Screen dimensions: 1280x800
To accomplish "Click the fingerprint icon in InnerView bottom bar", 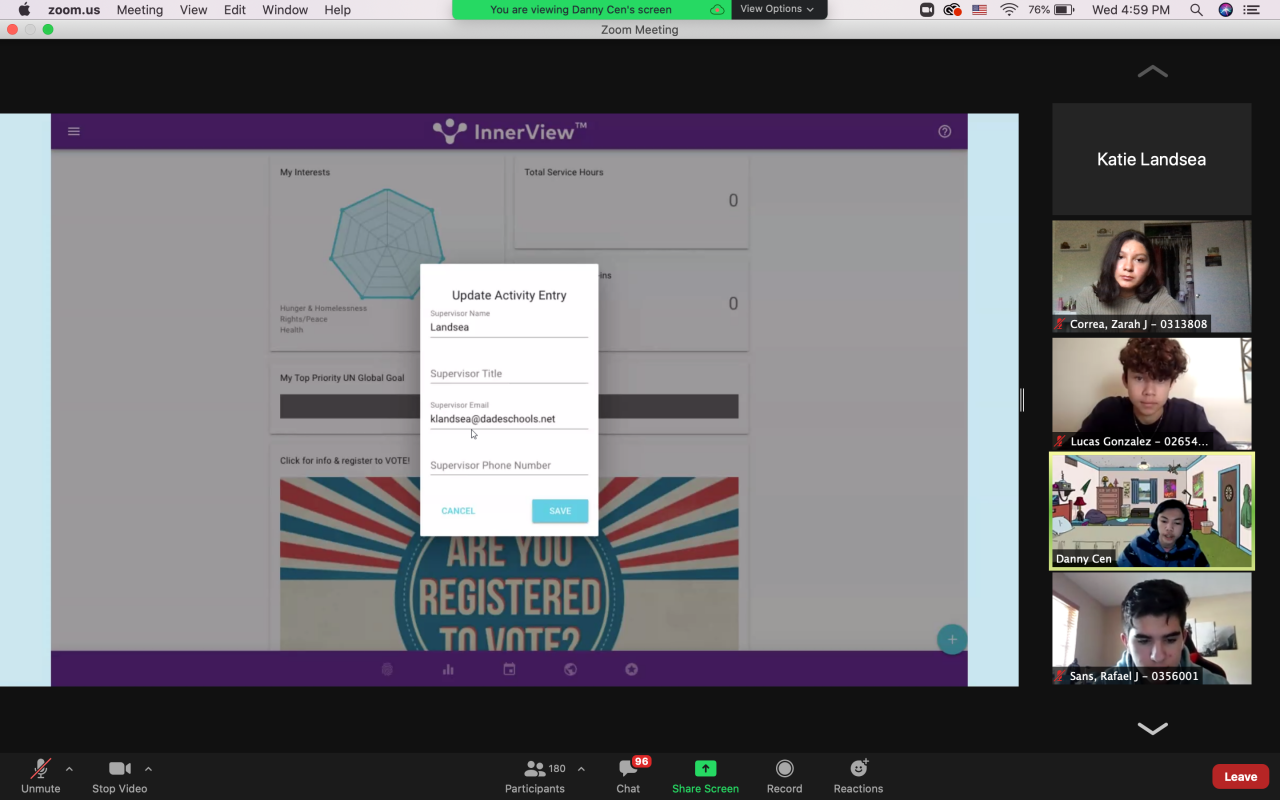I will pos(387,670).
